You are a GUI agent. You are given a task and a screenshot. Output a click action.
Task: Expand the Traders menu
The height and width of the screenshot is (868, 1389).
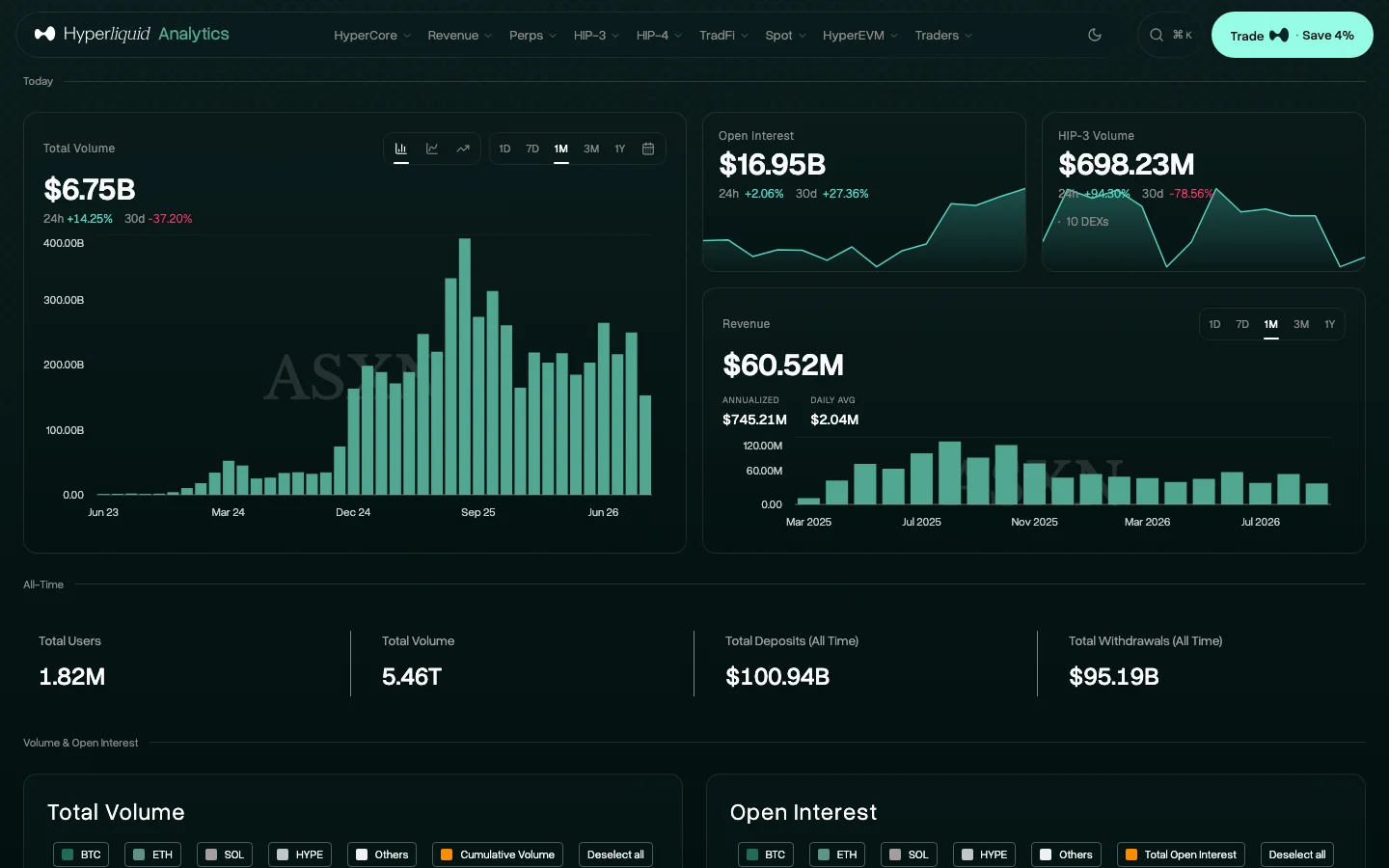click(943, 36)
